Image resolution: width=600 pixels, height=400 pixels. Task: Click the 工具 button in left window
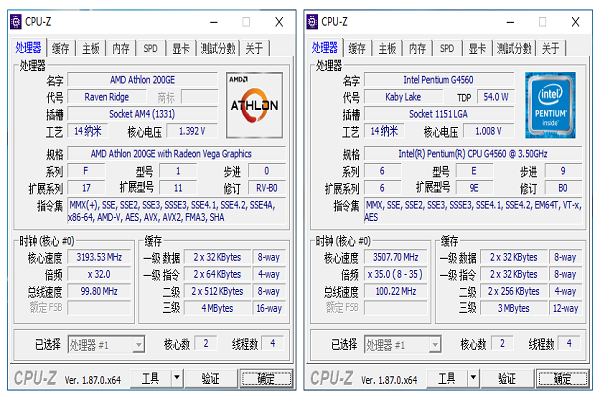point(151,378)
